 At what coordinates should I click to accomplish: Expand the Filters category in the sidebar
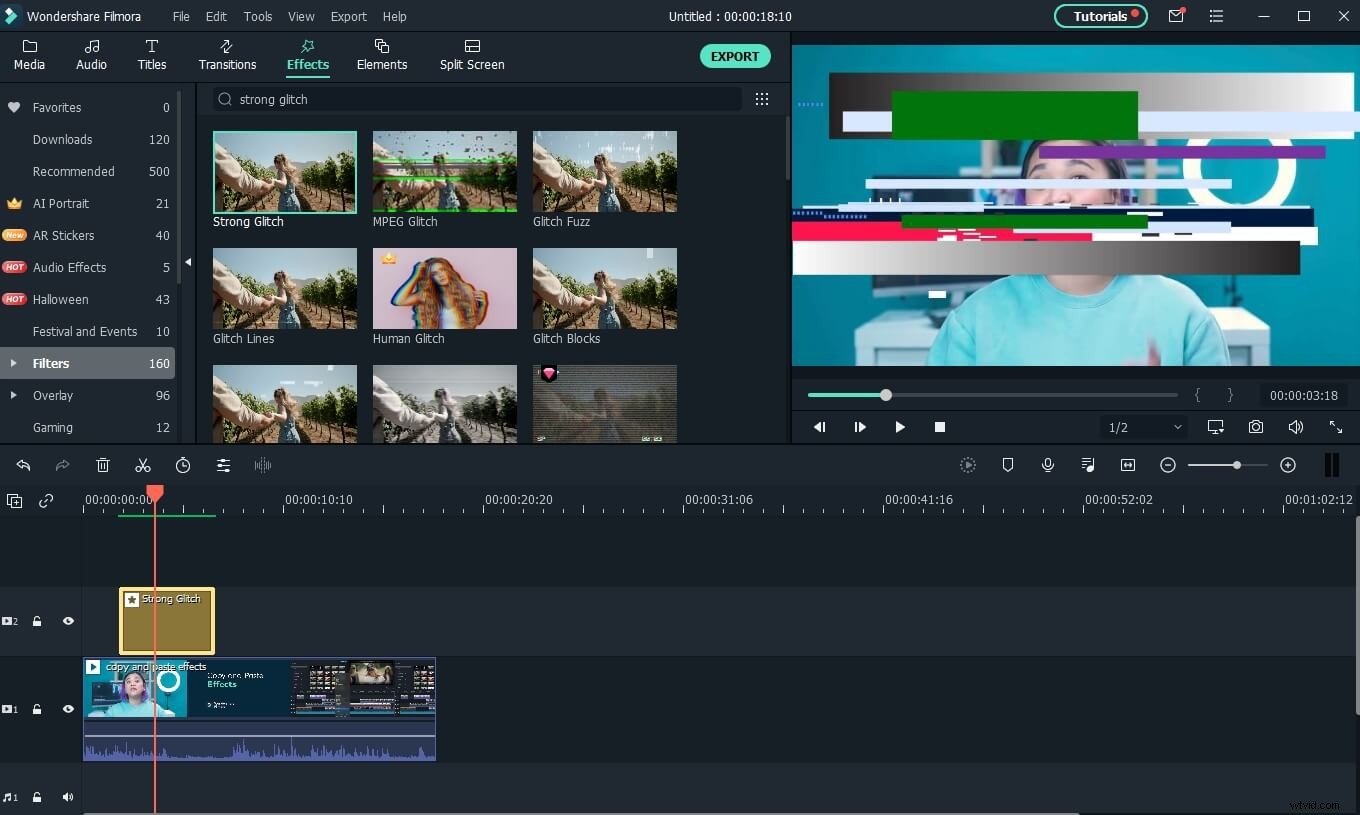13,363
